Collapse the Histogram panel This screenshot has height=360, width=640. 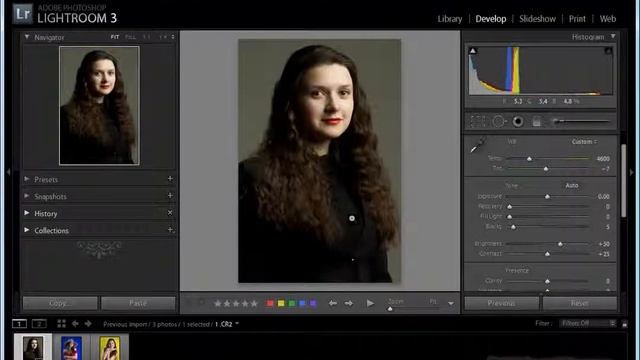[613, 36]
